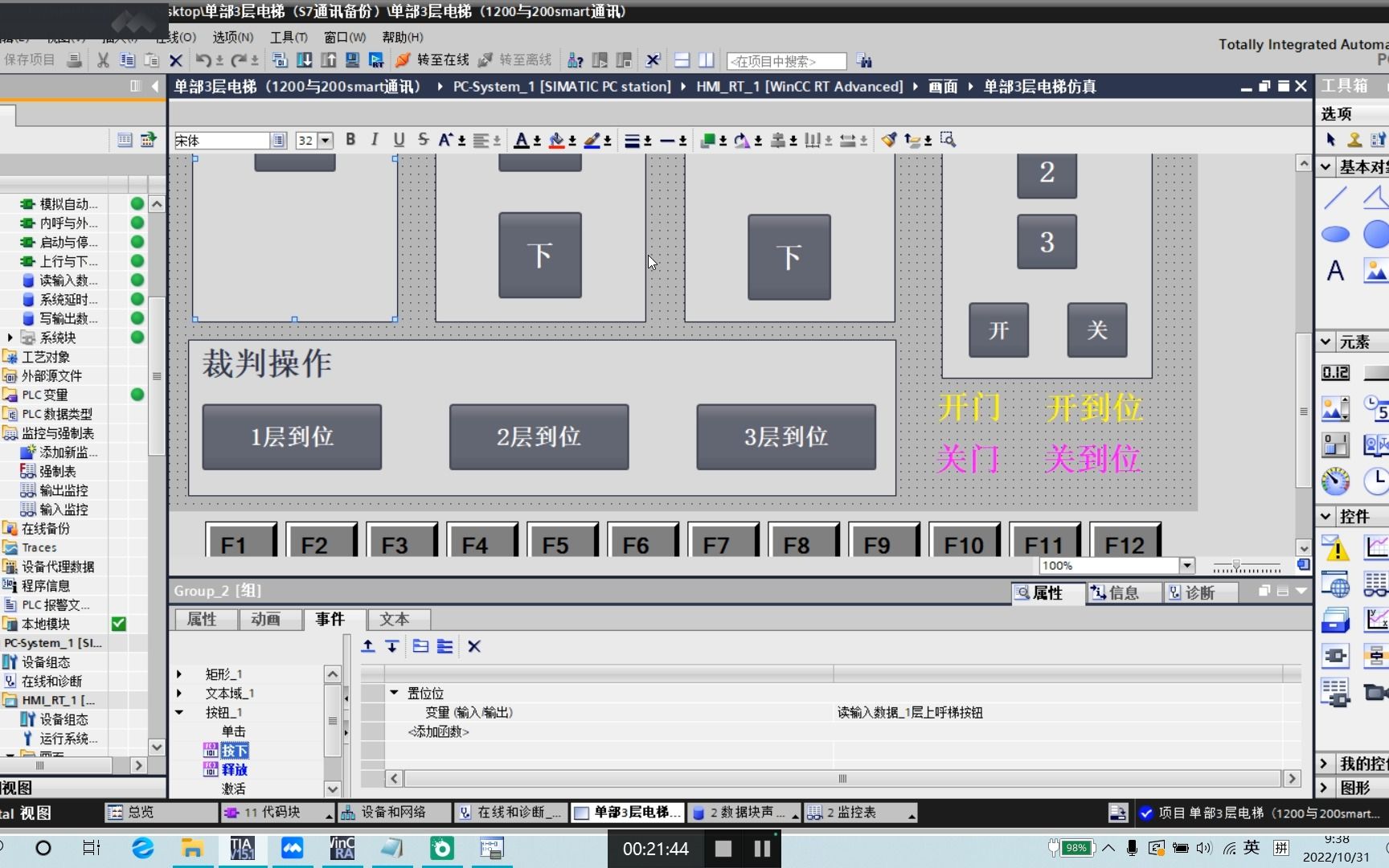
Task: Apply bold text formatting
Action: pos(350,140)
